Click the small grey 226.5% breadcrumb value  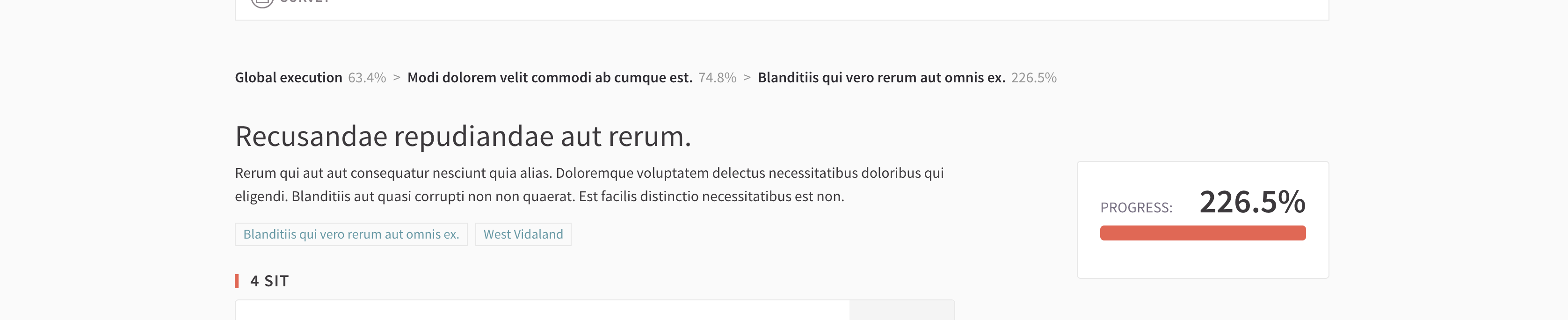pyautogui.click(x=1034, y=78)
